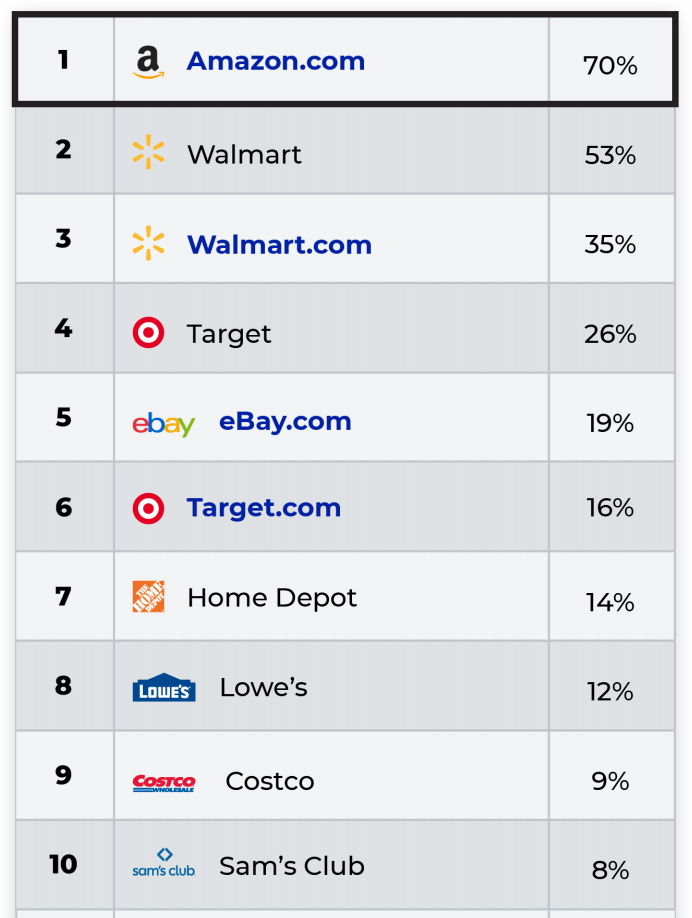
Task: Click the Amazon smile logo icon
Action: 148,62
